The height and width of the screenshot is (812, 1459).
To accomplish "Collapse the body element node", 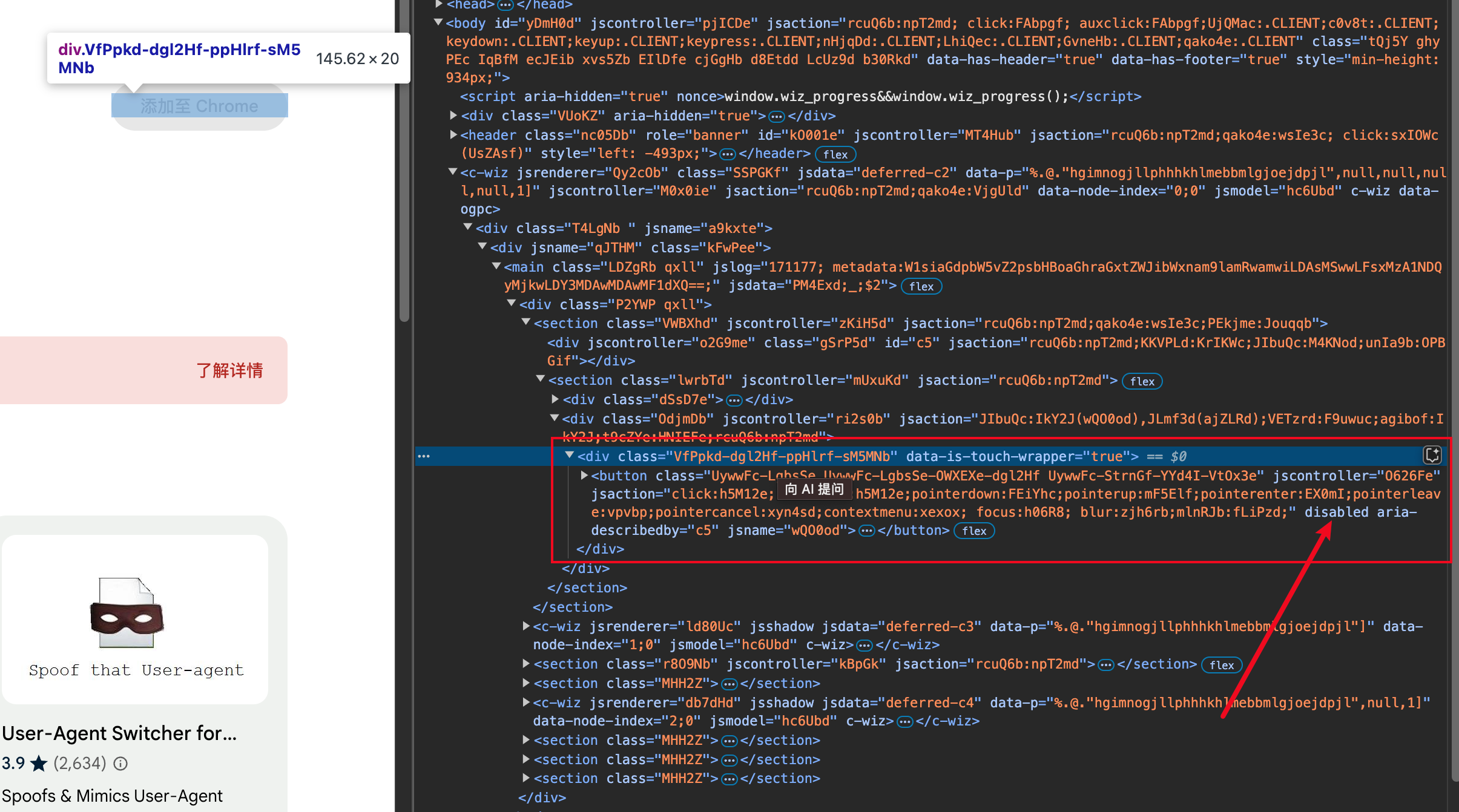I will pyautogui.click(x=438, y=23).
